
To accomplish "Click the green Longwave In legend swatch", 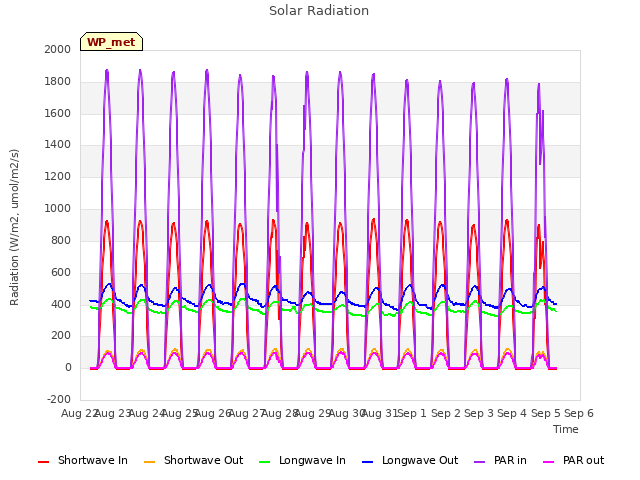I will [x=264, y=462].
